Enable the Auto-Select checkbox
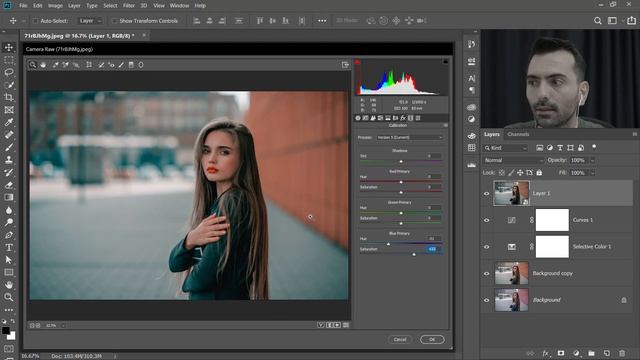Screen dimensions: 640x360 click(x=36, y=20)
